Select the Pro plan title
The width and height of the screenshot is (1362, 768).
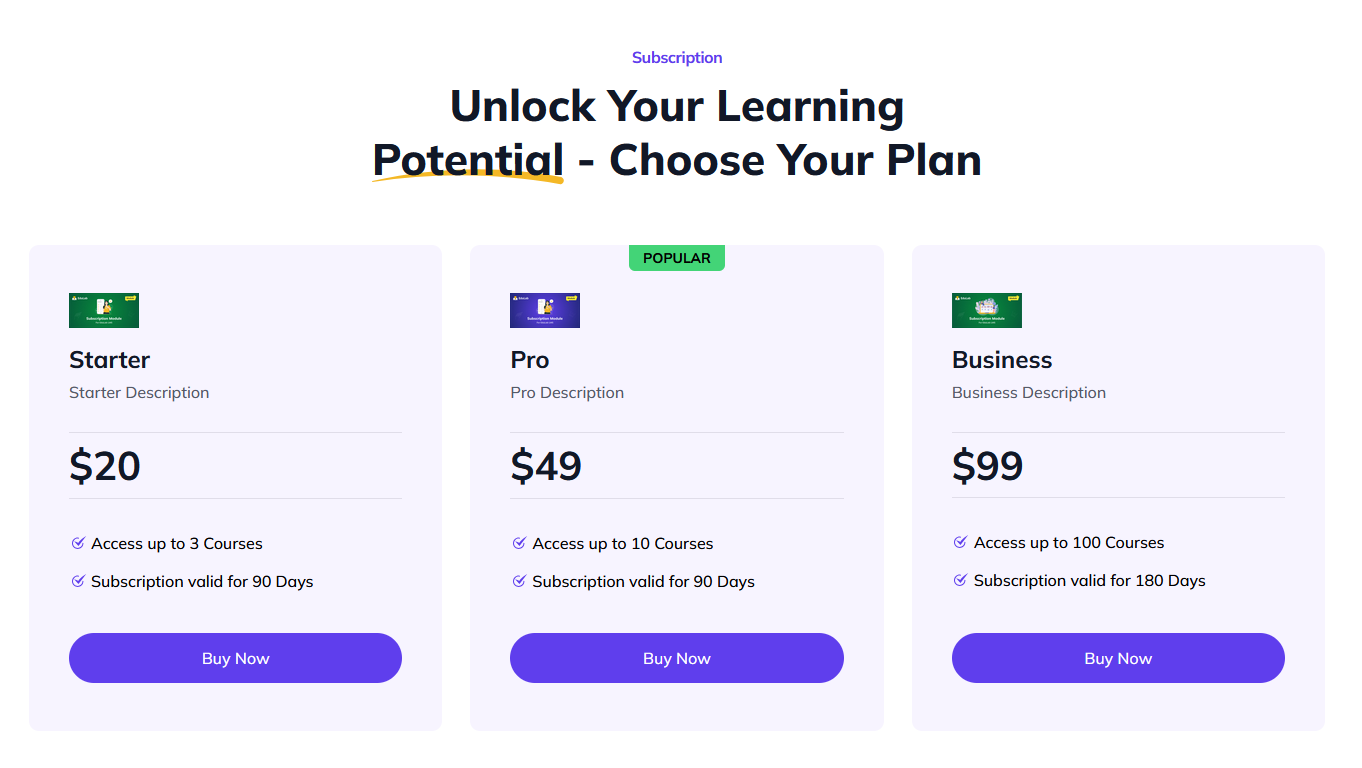coord(530,360)
